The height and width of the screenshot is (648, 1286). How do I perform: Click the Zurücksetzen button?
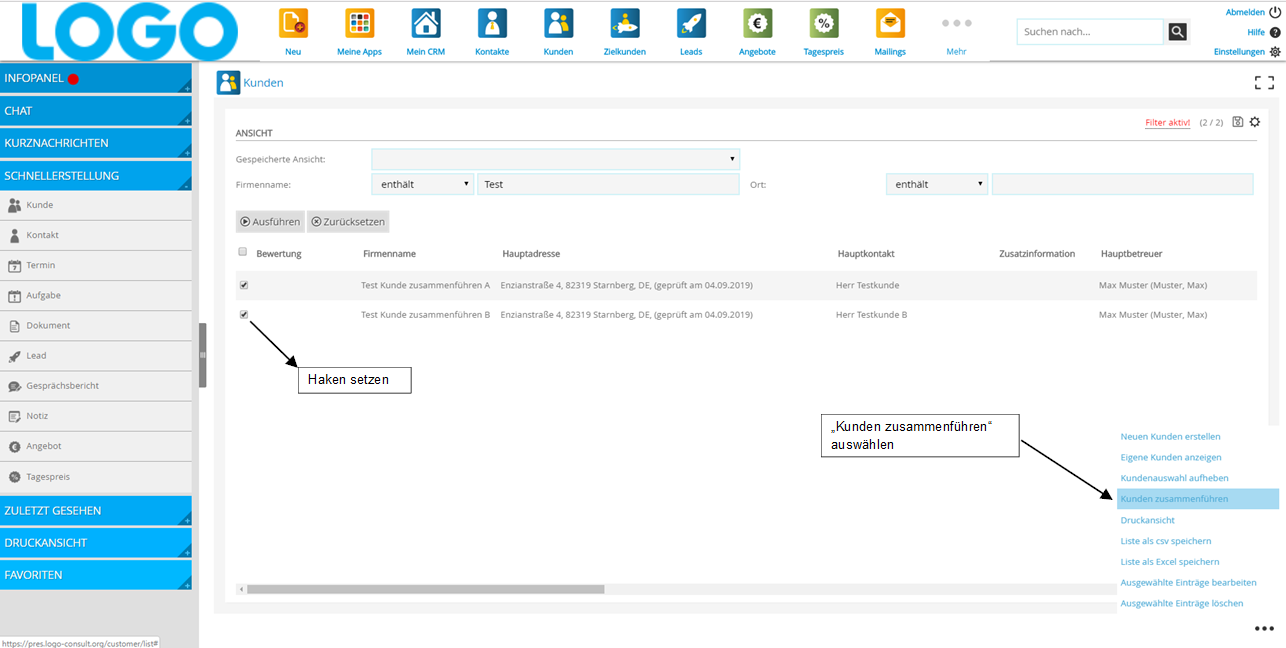tap(347, 222)
